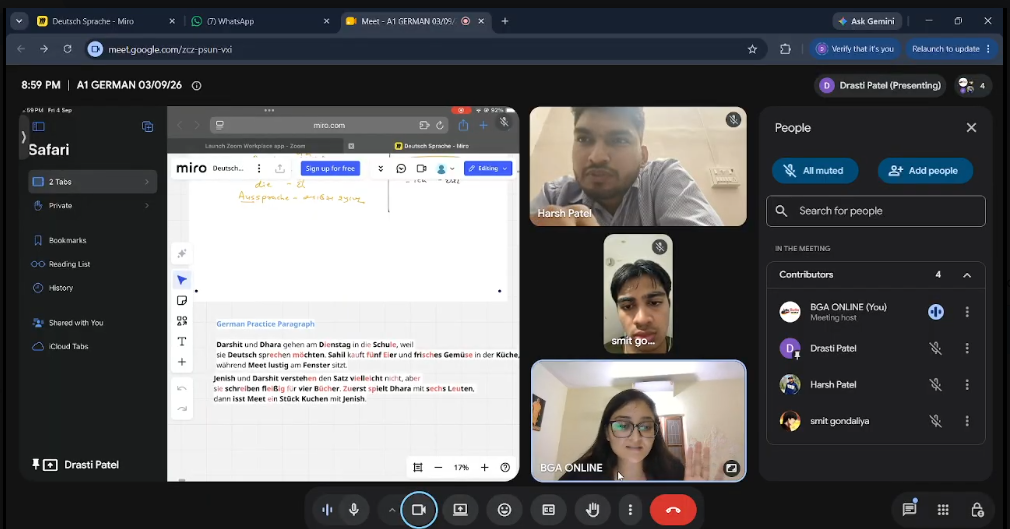Open options menu for BGA ONLINE (You)
This screenshot has height=529, width=1010.
point(967,312)
